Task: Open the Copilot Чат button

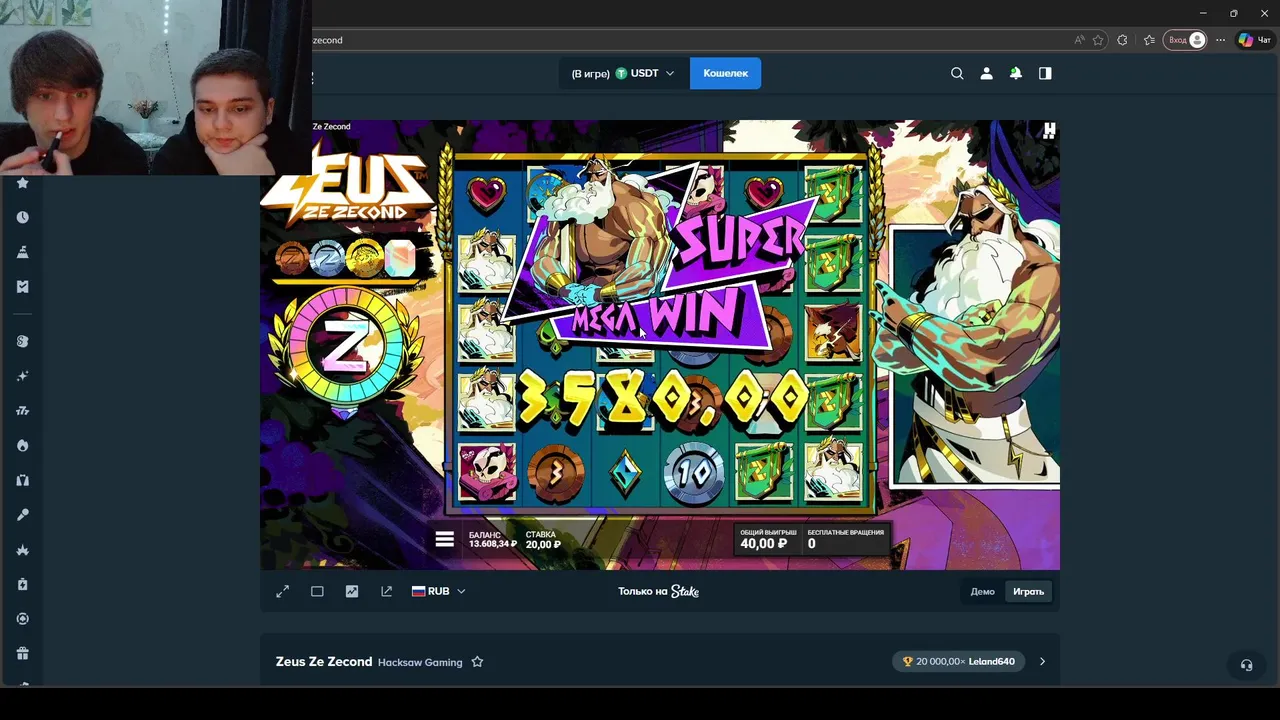Action: [1255, 40]
